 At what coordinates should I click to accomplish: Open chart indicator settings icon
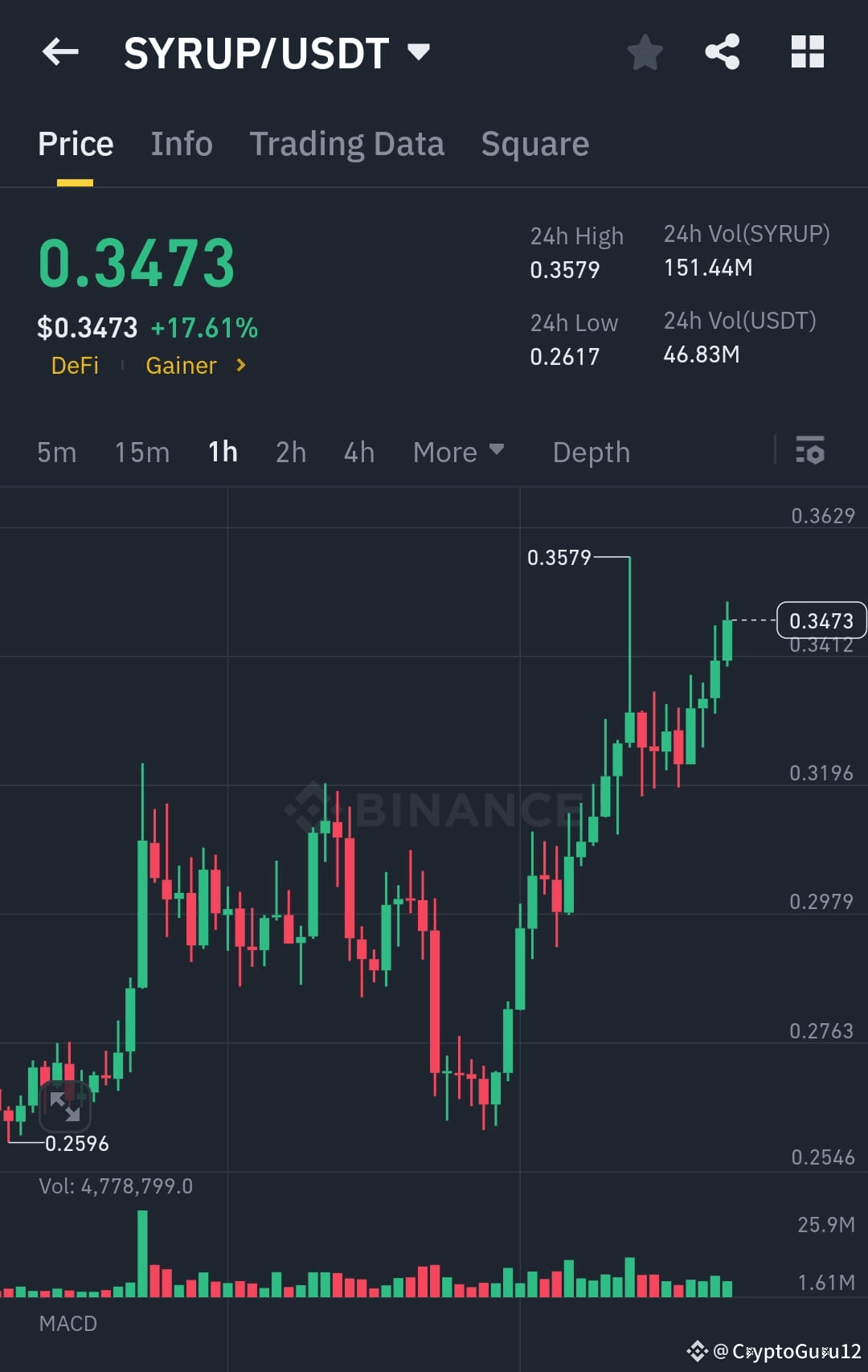coord(810,452)
